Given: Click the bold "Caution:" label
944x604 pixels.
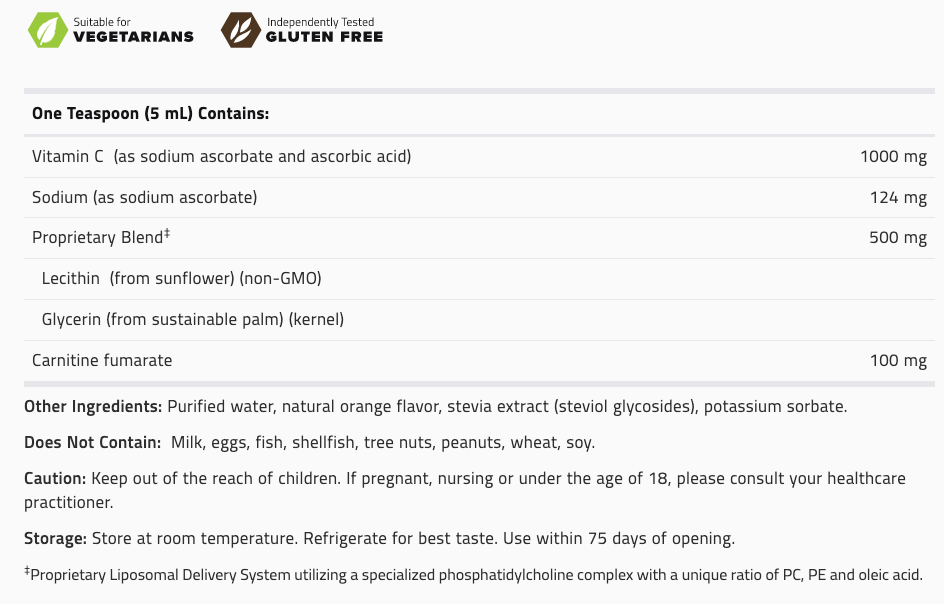Looking at the screenshot, I should coord(55,479).
